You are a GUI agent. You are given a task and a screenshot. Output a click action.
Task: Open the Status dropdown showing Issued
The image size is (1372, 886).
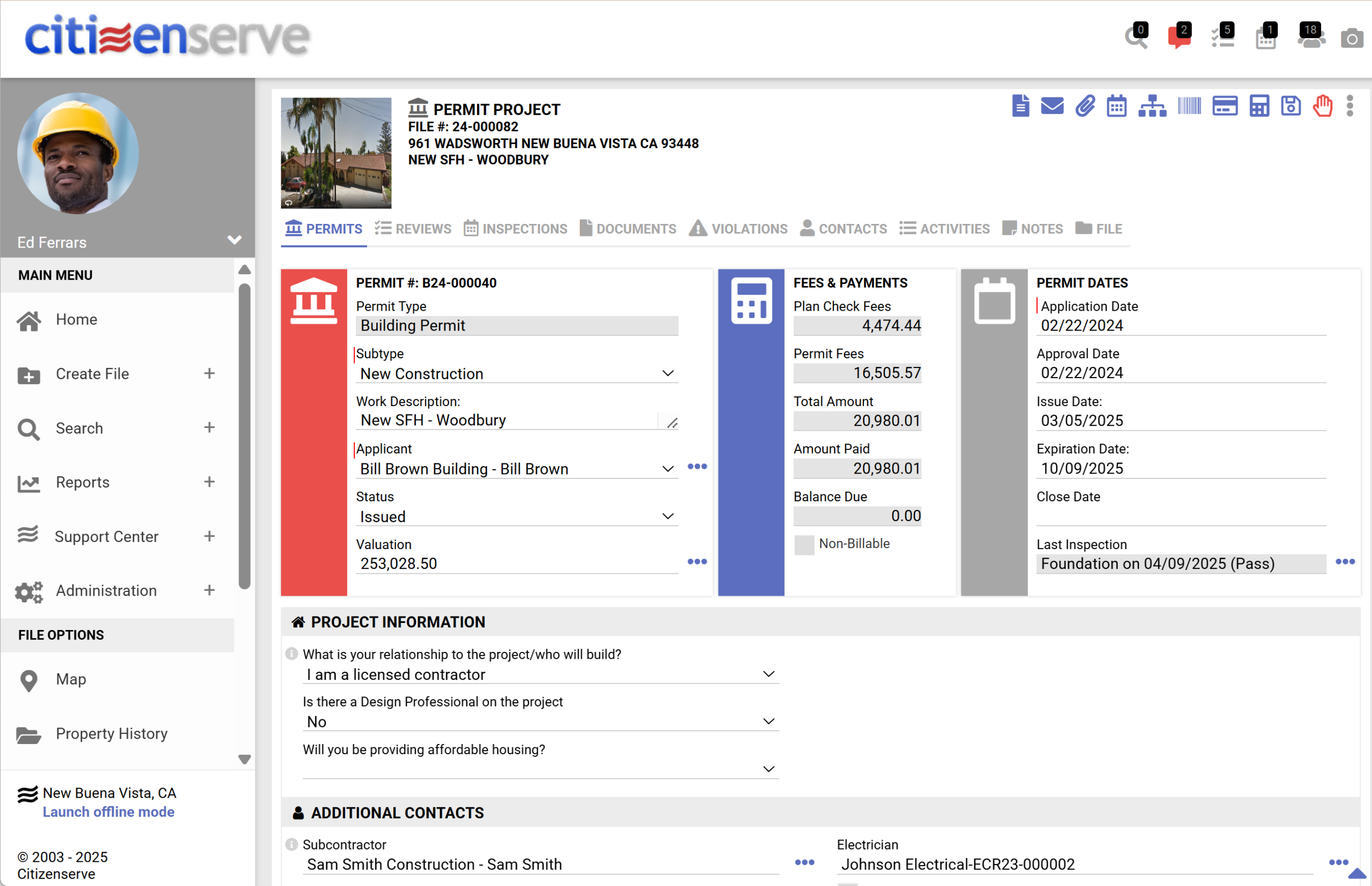[x=516, y=516]
